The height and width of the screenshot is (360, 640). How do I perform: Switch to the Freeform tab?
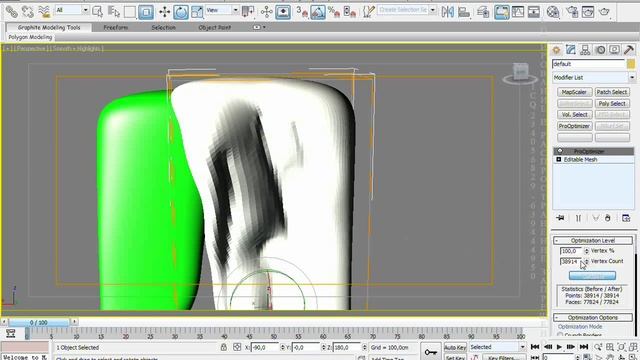coord(116,27)
